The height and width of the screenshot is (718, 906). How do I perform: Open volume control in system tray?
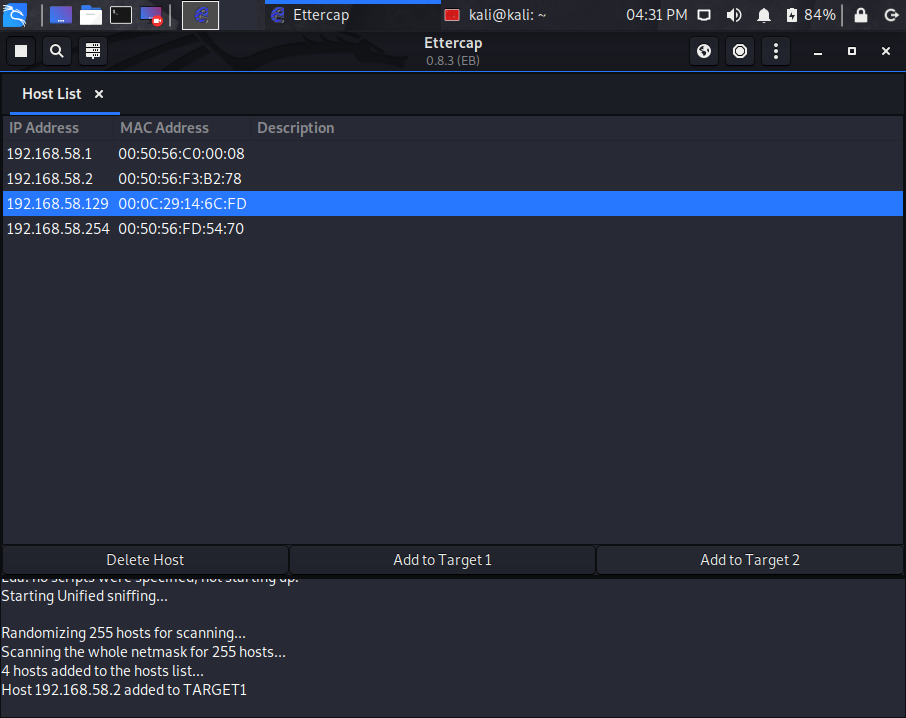[734, 15]
